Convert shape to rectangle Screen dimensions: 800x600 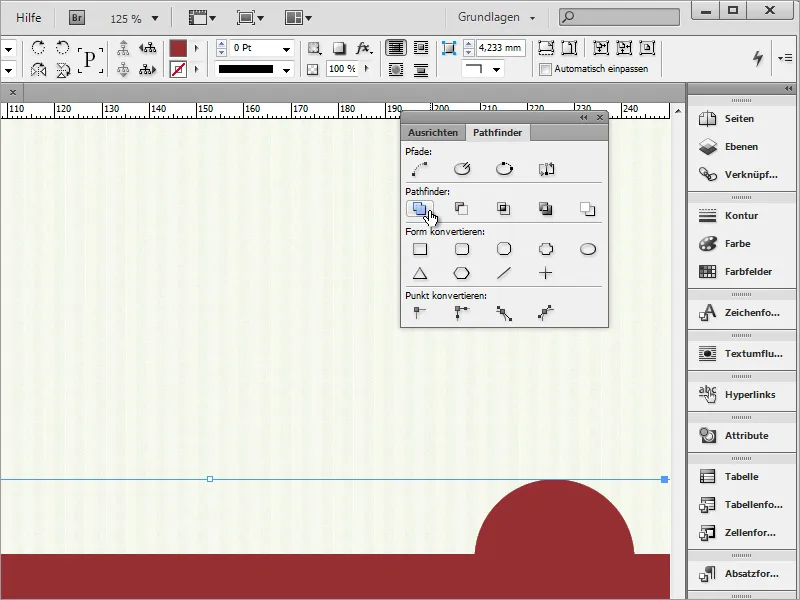point(420,249)
